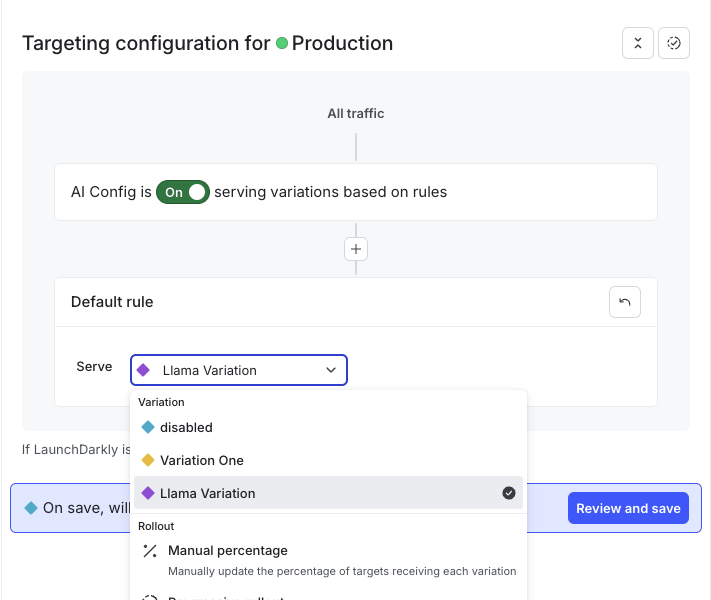The image size is (711, 600).
Task: Click the chevron arrow in Serve dropdown
Action: pos(331,370)
